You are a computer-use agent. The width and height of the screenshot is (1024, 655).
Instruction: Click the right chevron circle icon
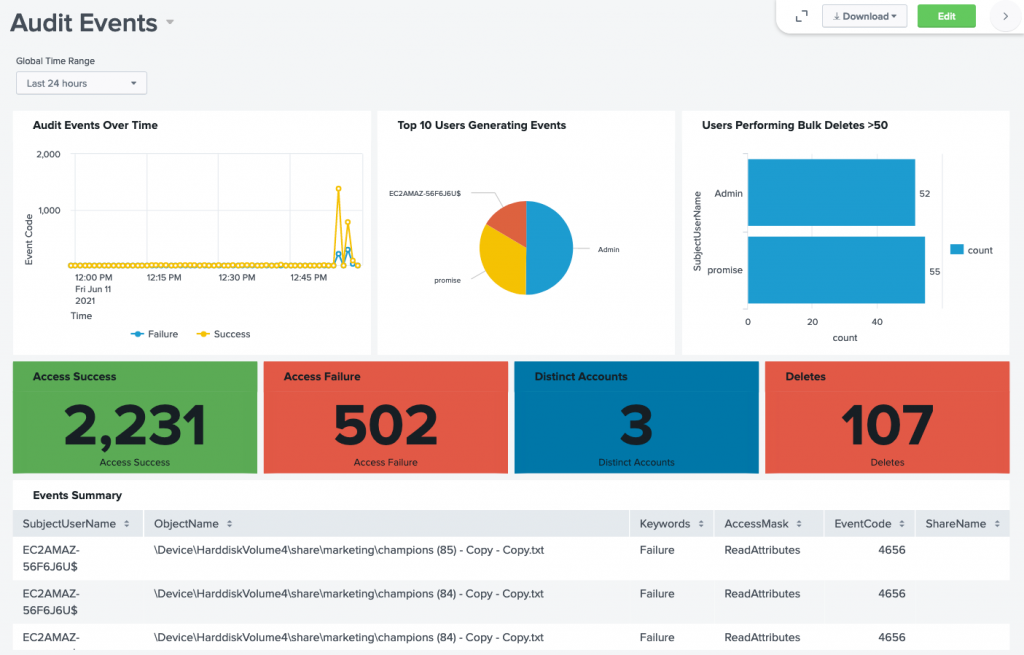[x=1006, y=16]
